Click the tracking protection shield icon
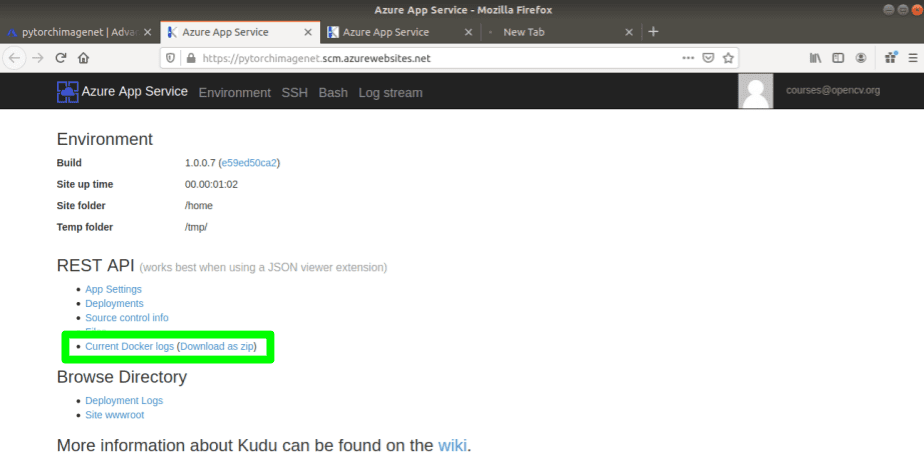 (x=170, y=58)
